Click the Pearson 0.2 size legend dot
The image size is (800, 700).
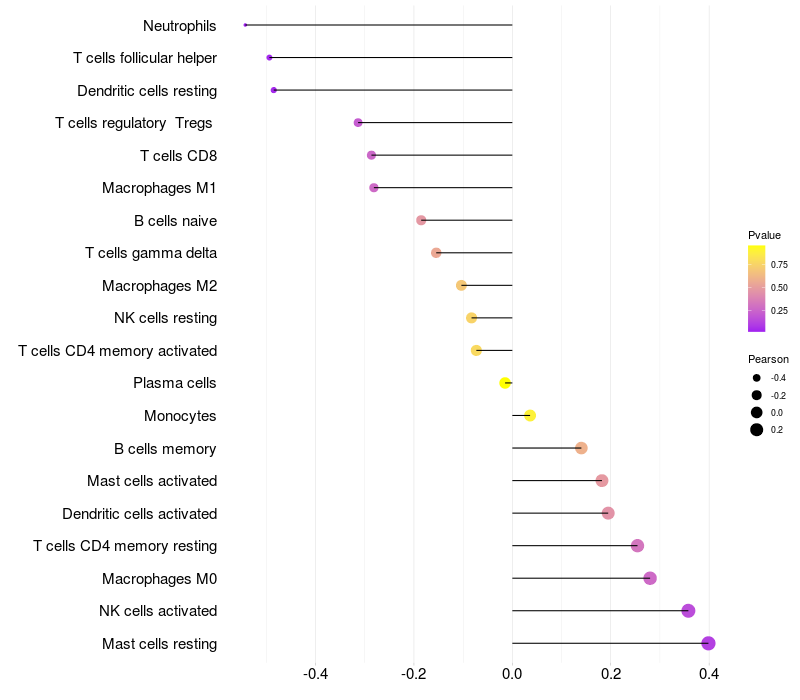point(756,430)
